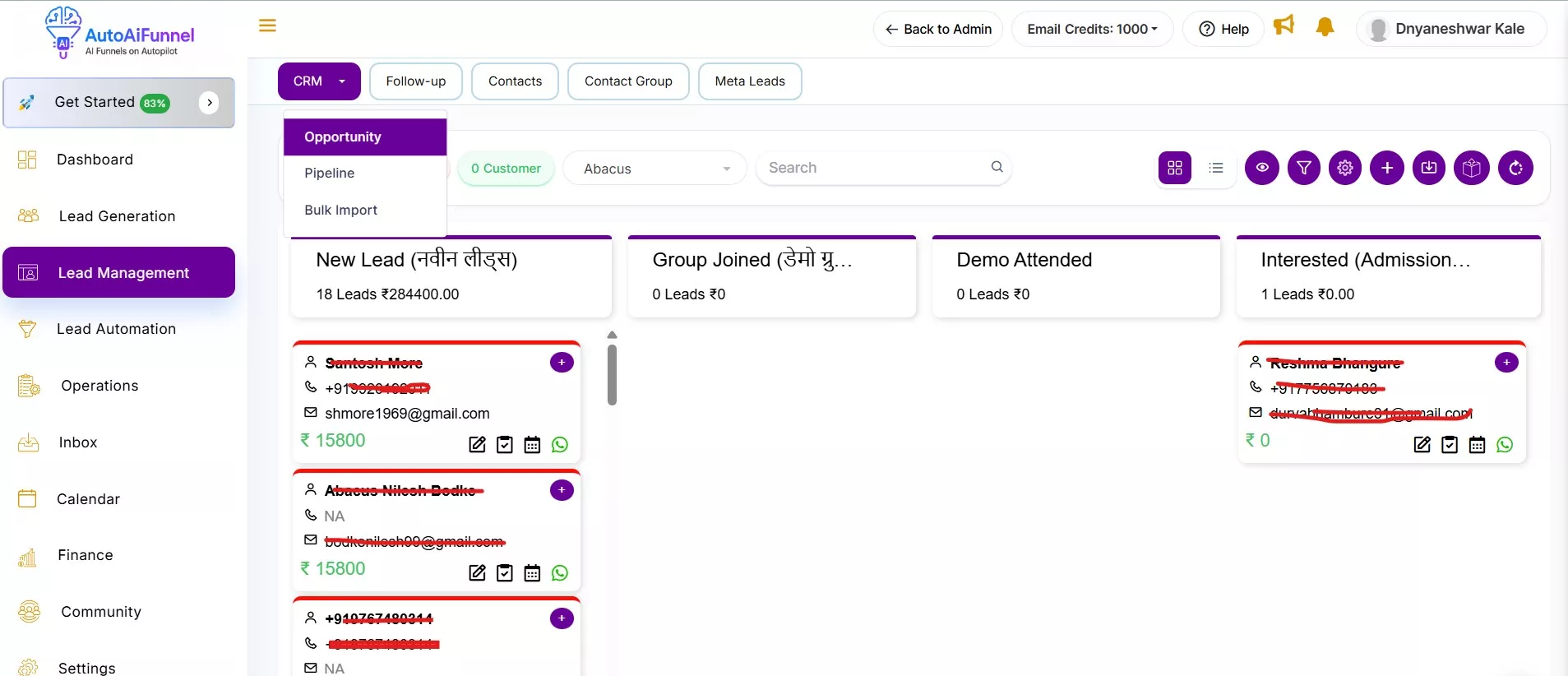
Task: Open the notification bell icon
Action: [1325, 28]
